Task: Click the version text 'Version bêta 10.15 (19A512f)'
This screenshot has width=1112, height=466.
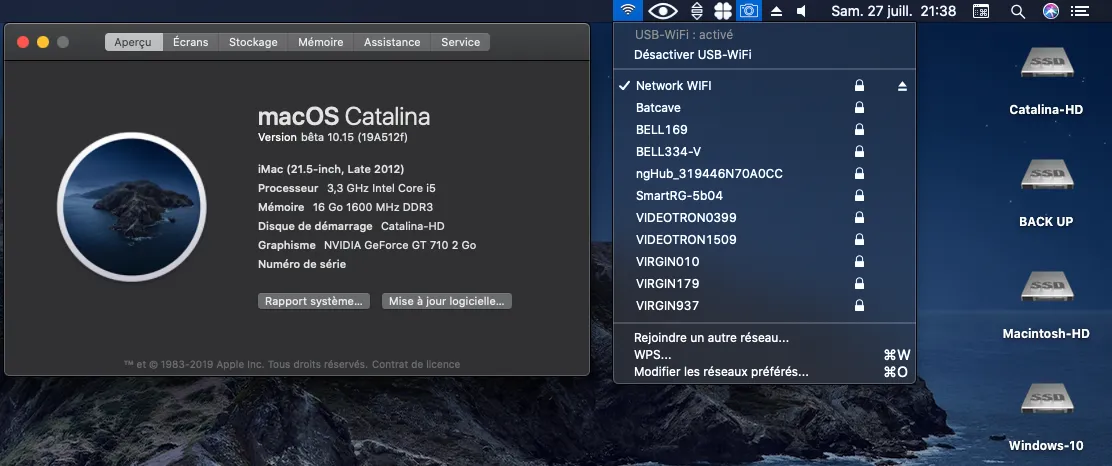Action: click(x=333, y=138)
